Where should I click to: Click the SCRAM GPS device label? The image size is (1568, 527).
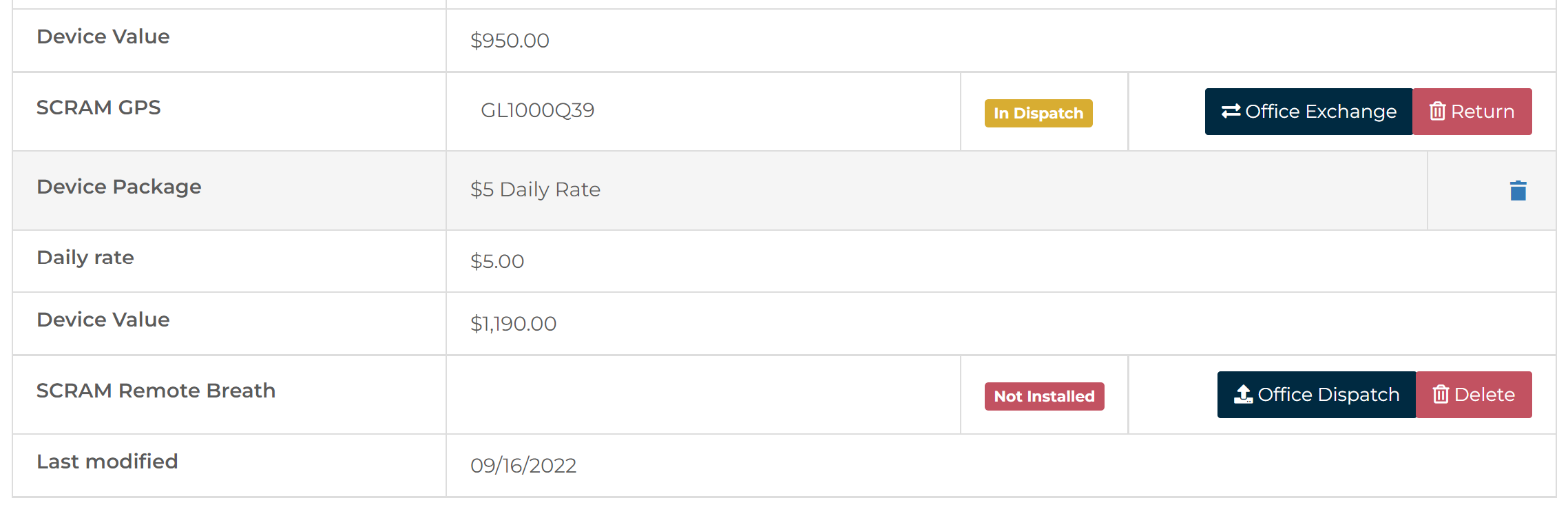[x=98, y=107]
